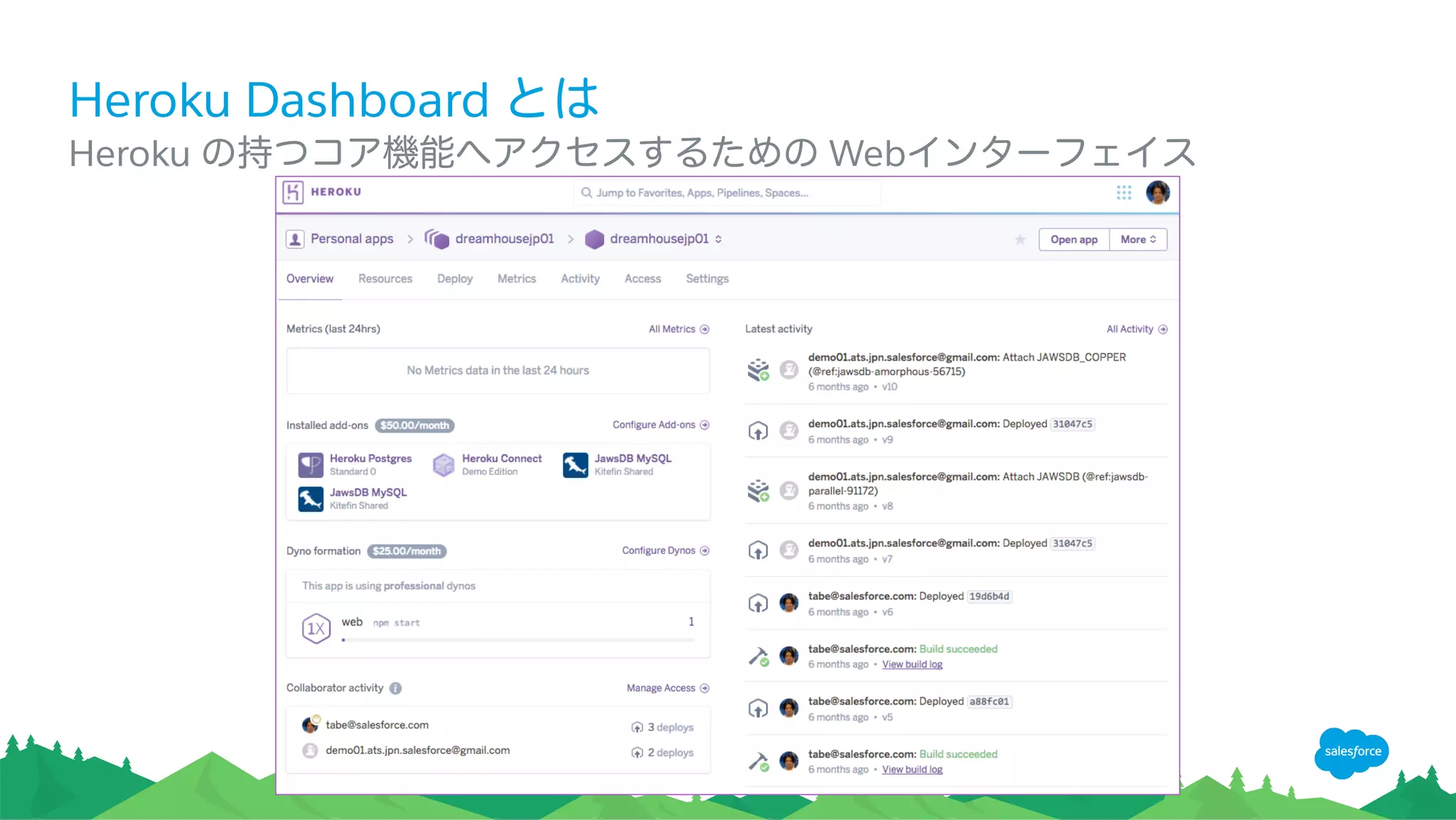Click the deploy icon for version v9

[758, 430]
